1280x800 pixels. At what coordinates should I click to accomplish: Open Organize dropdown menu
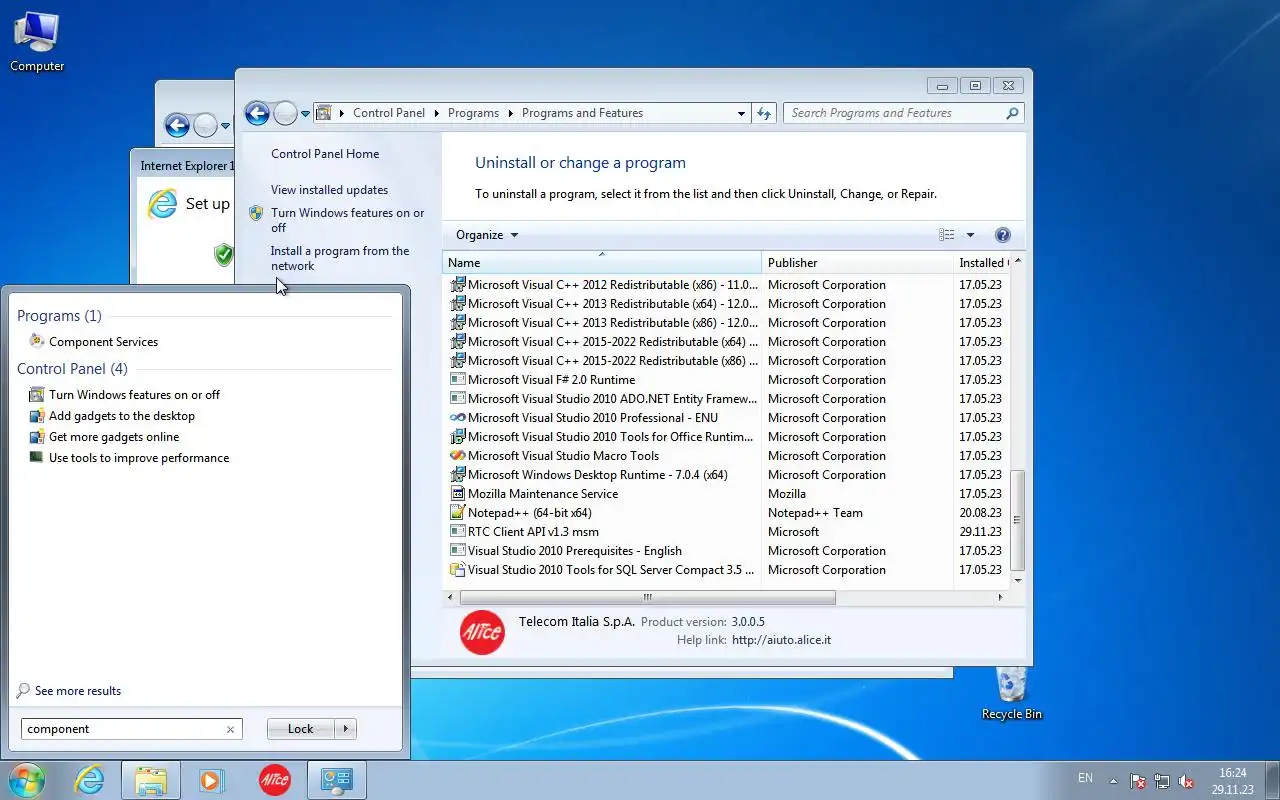click(x=487, y=235)
